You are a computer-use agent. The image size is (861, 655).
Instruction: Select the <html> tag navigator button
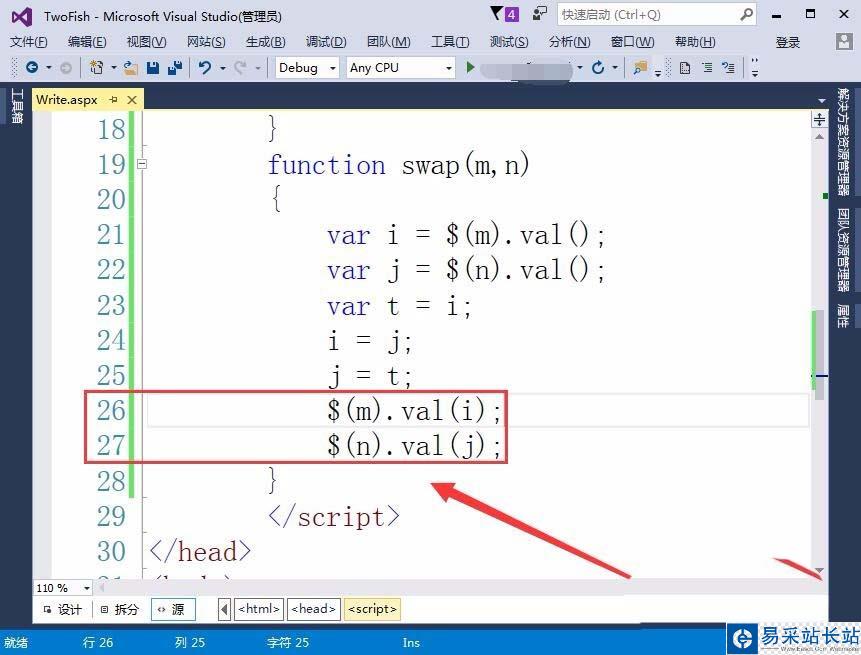click(259, 609)
